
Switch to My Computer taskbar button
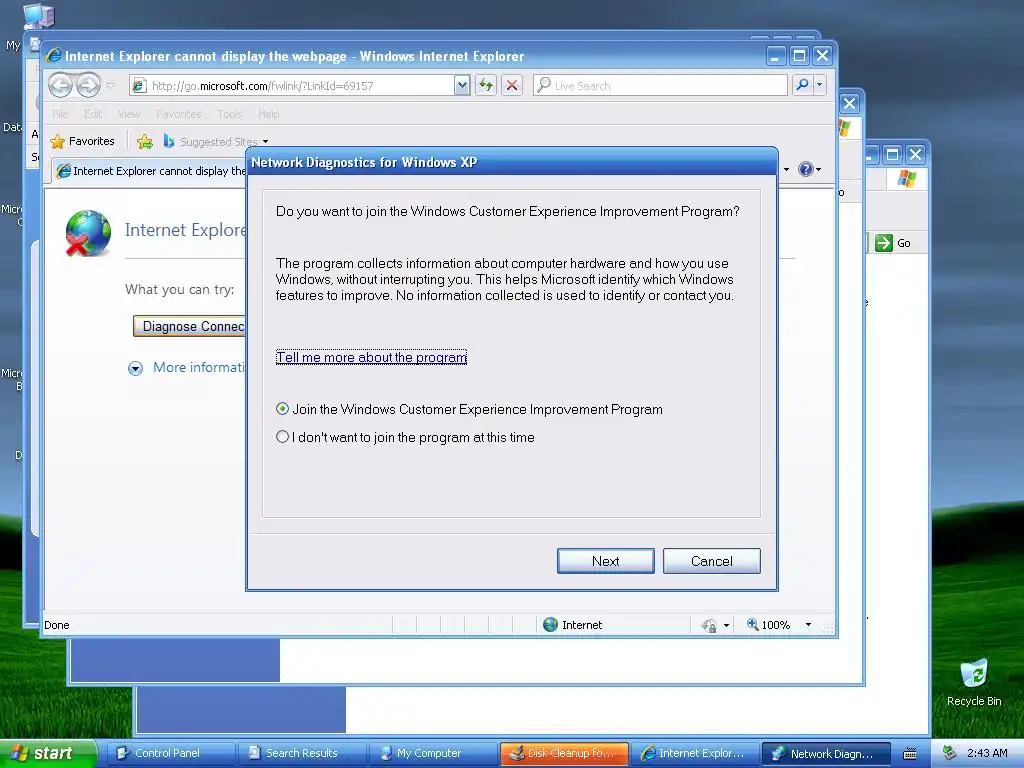pyautogui.click(x=432, y=753)
